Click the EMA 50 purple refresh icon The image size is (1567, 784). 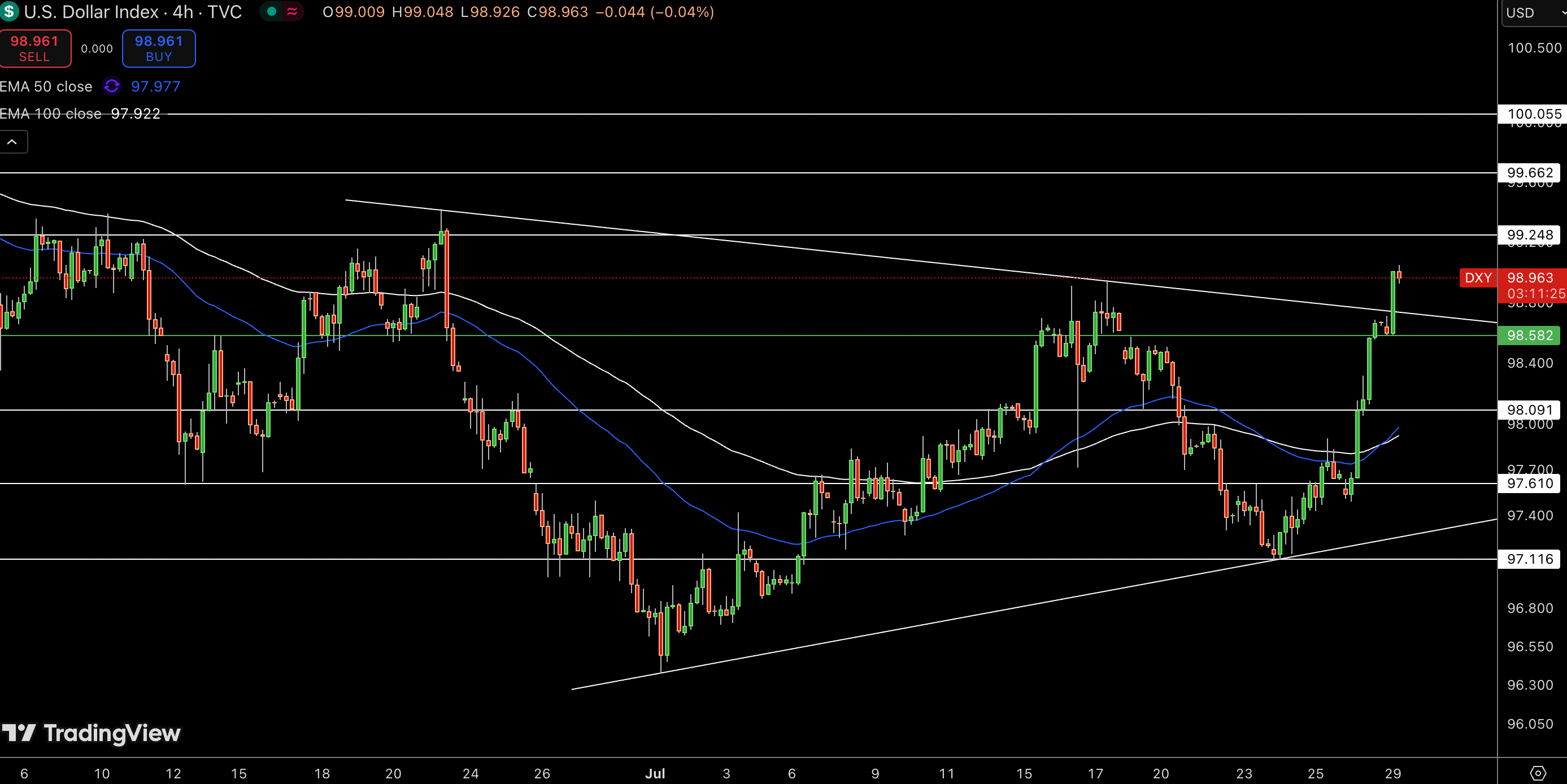point(111,86)
